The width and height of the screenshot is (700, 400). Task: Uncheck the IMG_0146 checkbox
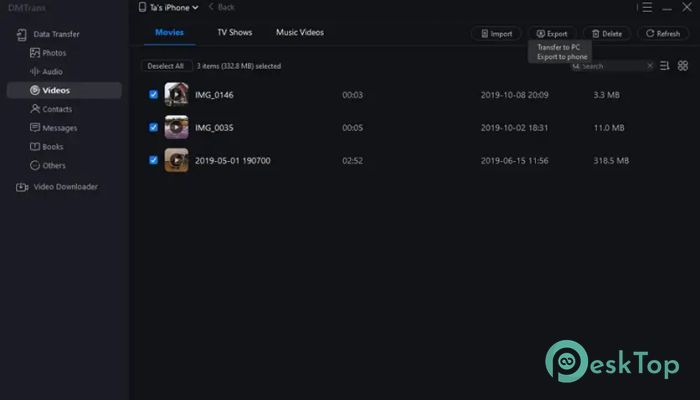click(x=153, y=94)
